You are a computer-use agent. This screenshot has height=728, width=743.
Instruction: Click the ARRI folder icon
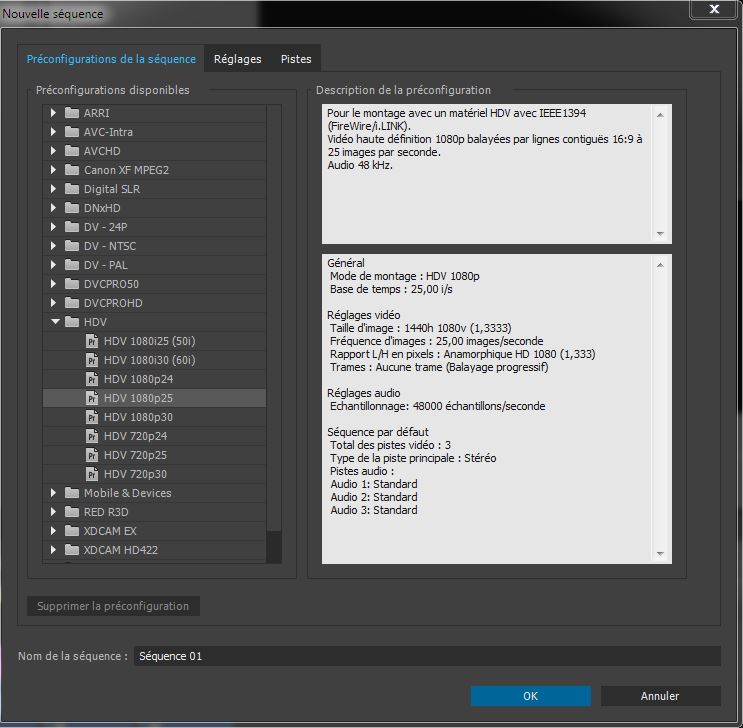click(71, 113)
